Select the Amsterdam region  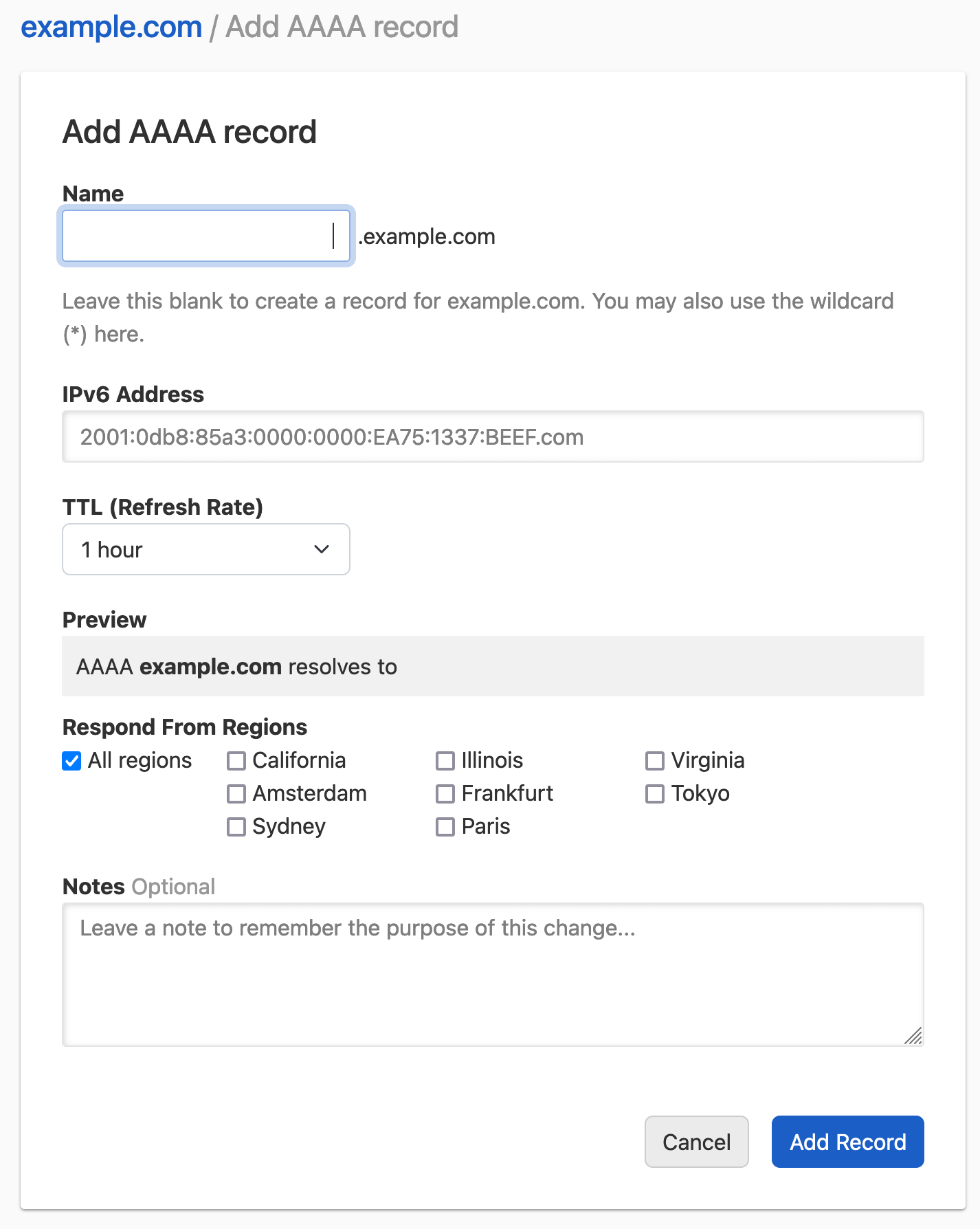point(236,793)
